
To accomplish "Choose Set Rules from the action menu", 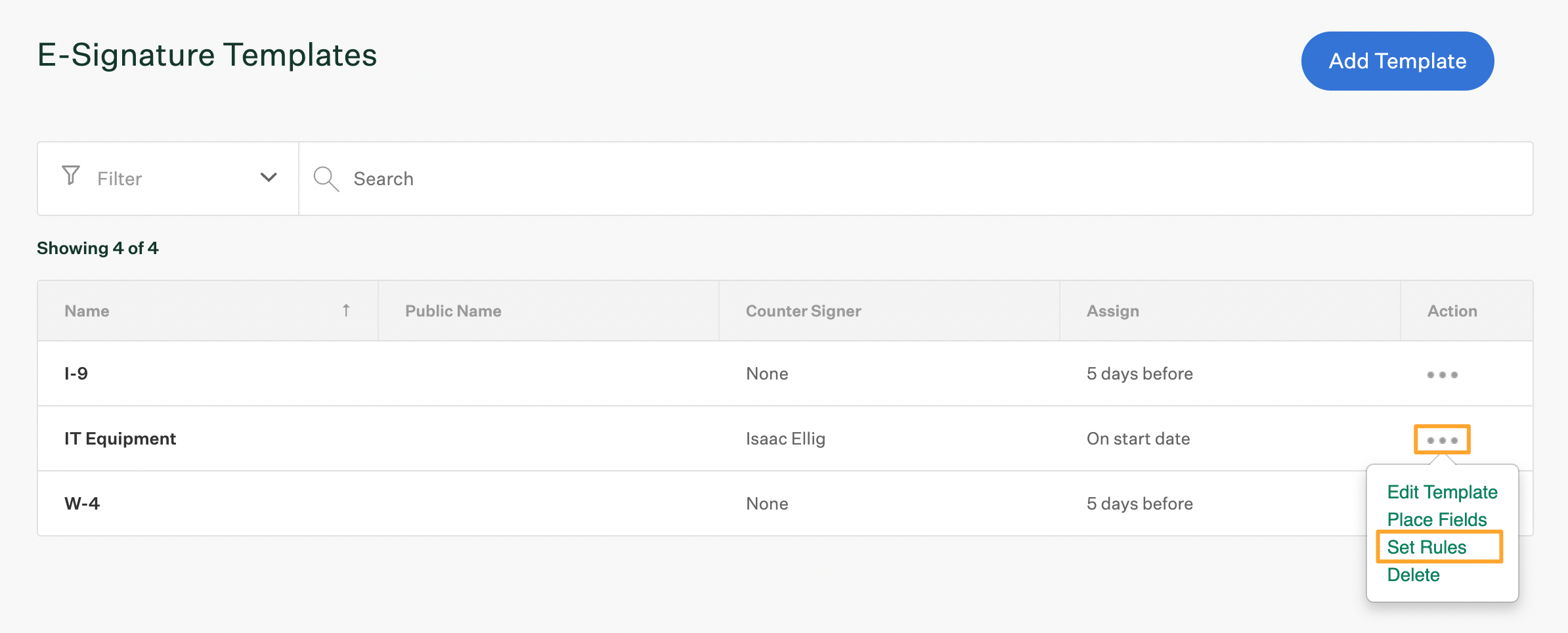I will coord(1426,546).
